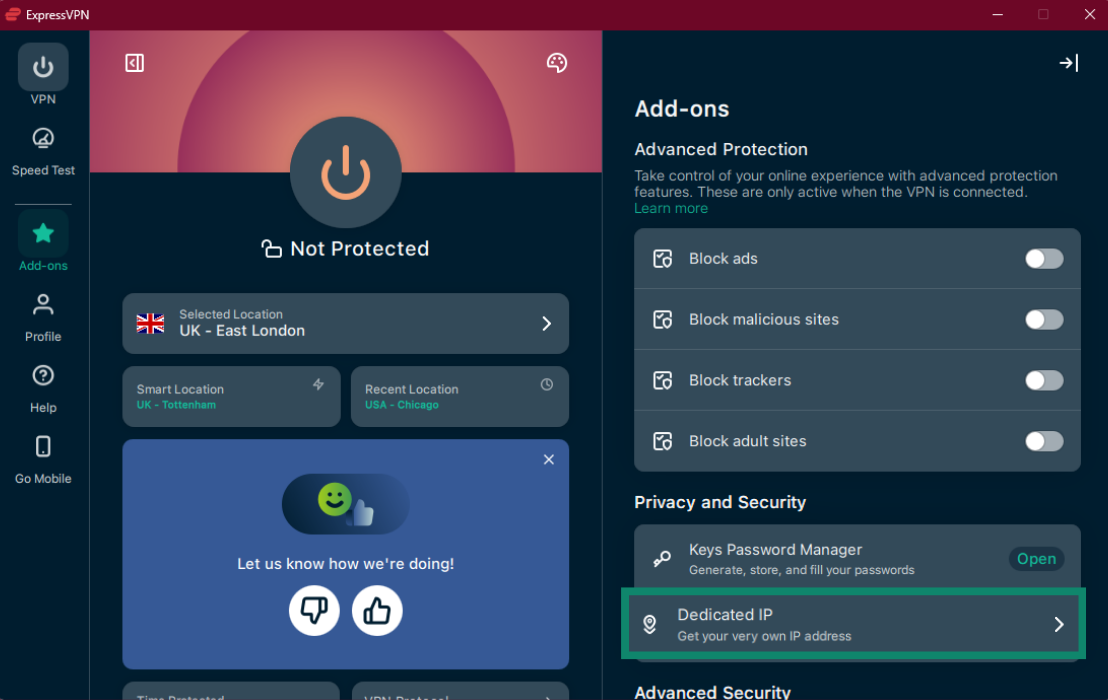Open the theme palette icon
The image size is (1108, 700).
pos(557,63)
